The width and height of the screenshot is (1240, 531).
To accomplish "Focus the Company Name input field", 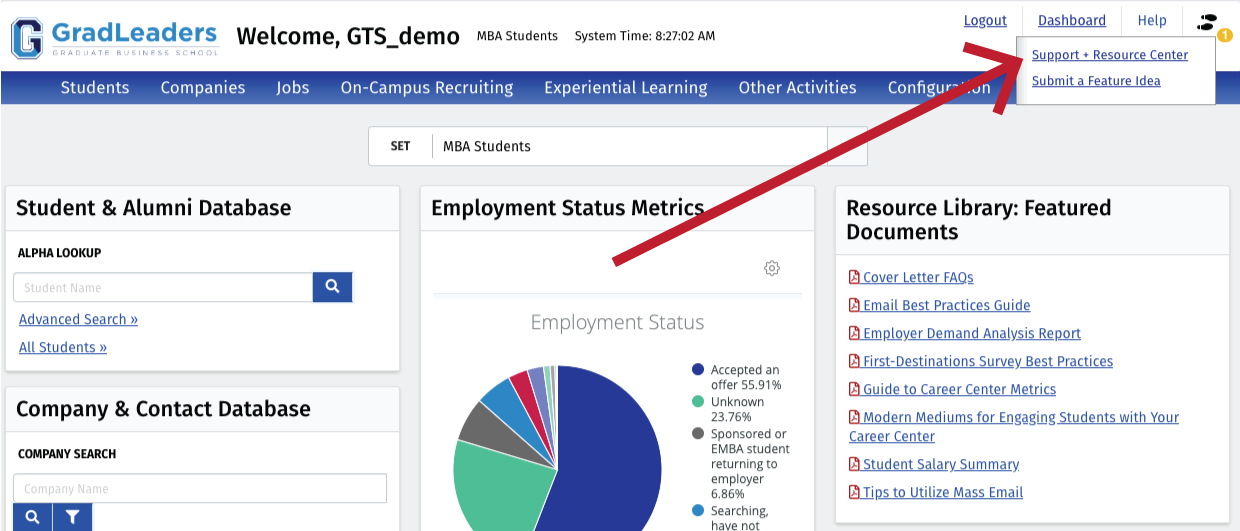I will pos(200,488).
